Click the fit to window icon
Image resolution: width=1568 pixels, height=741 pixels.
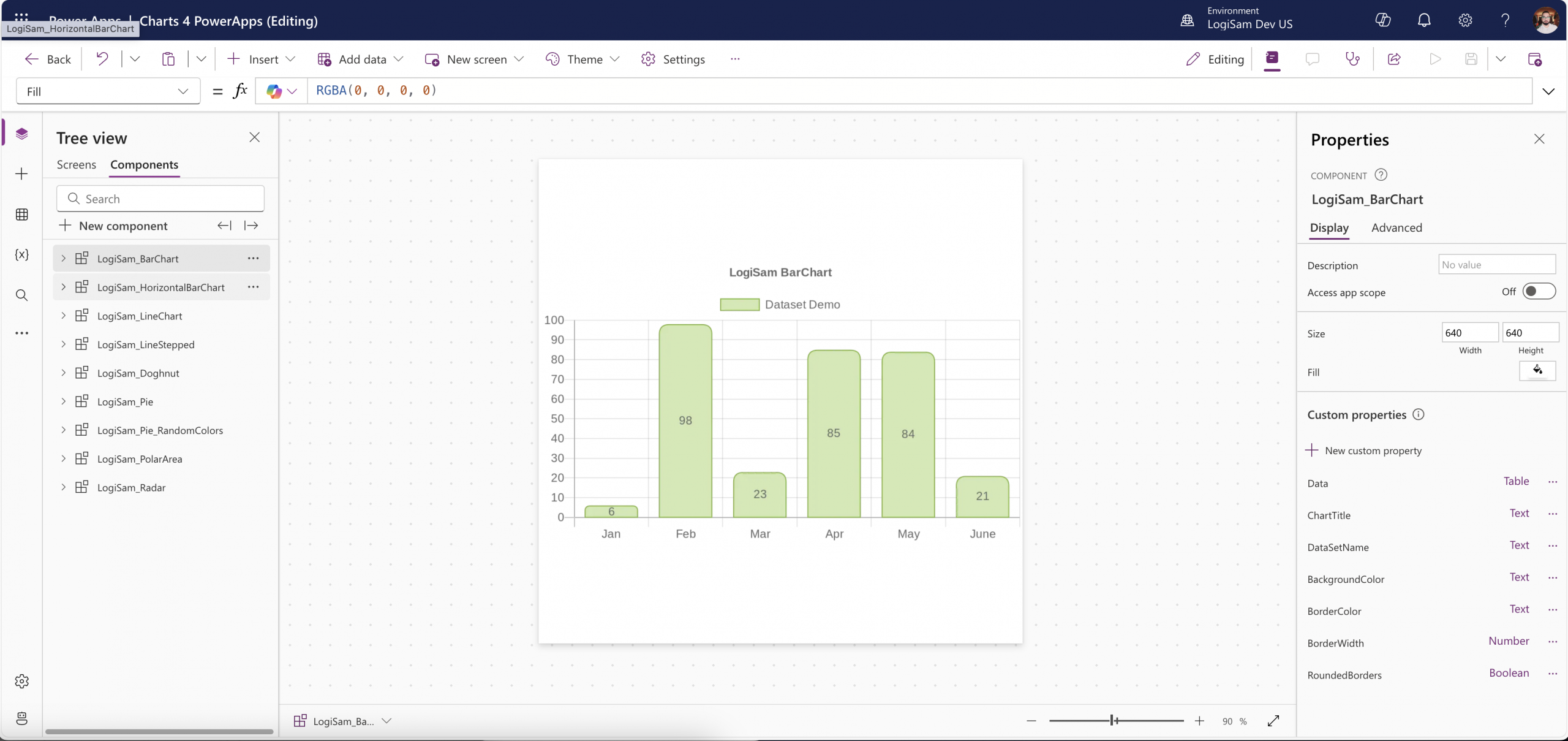tap(1273, 721)
